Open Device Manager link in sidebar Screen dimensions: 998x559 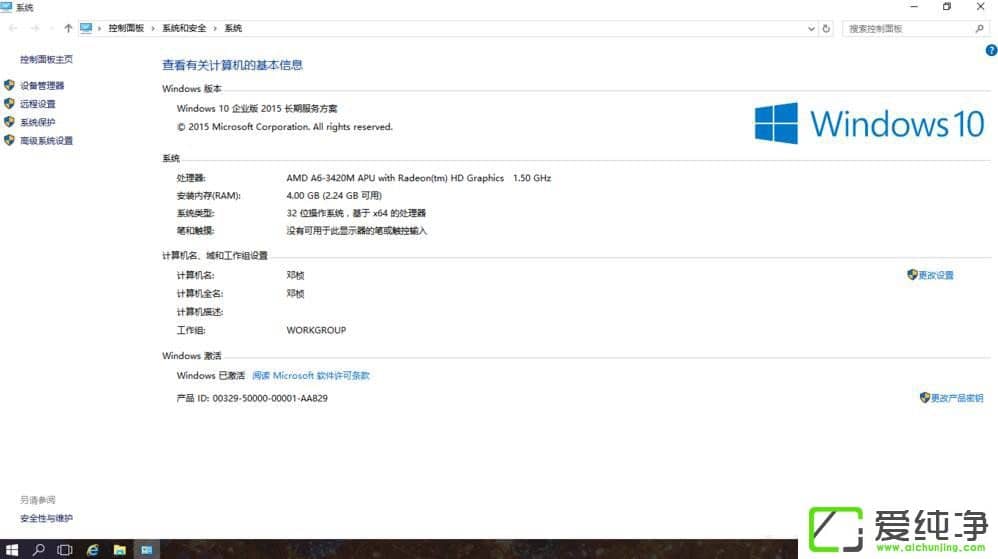coord(42,85)
